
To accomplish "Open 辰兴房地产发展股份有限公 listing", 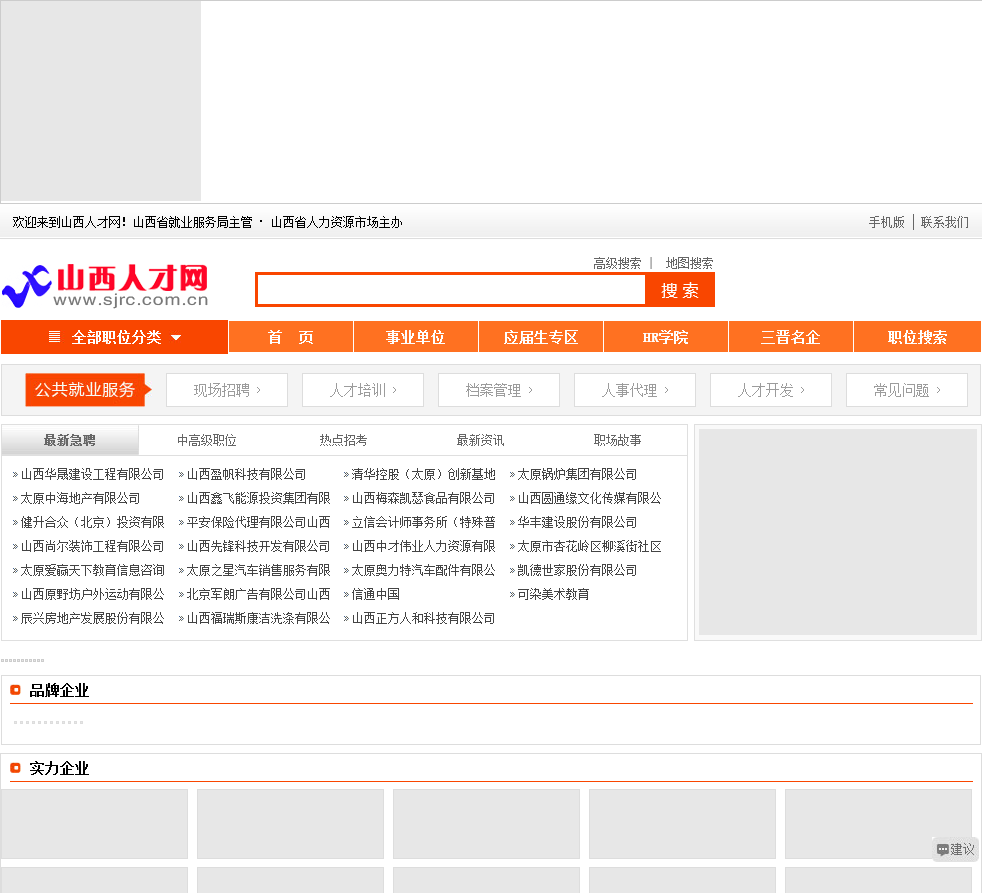I will point(92,618).
